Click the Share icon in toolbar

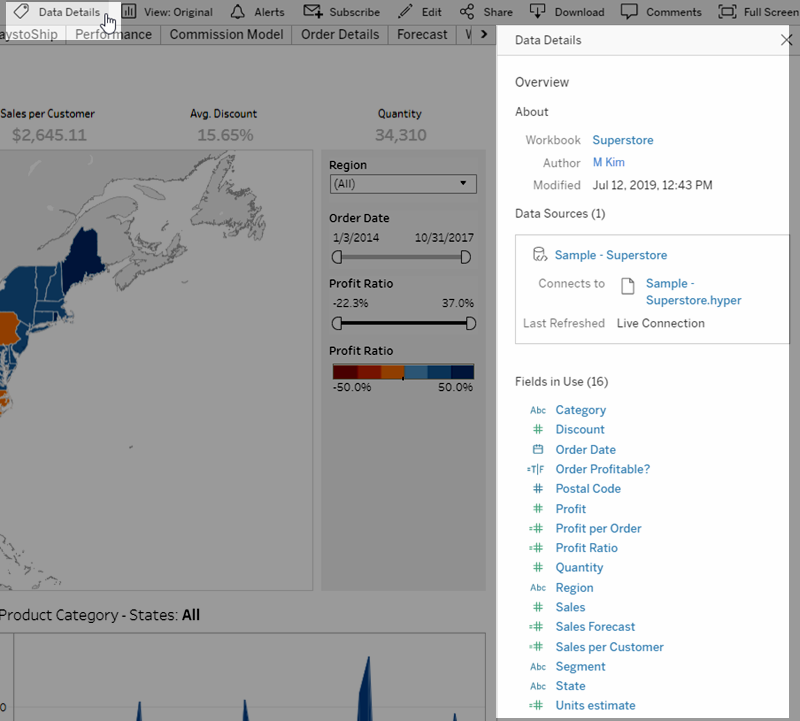pyautogui.click(x=466, y=11)
